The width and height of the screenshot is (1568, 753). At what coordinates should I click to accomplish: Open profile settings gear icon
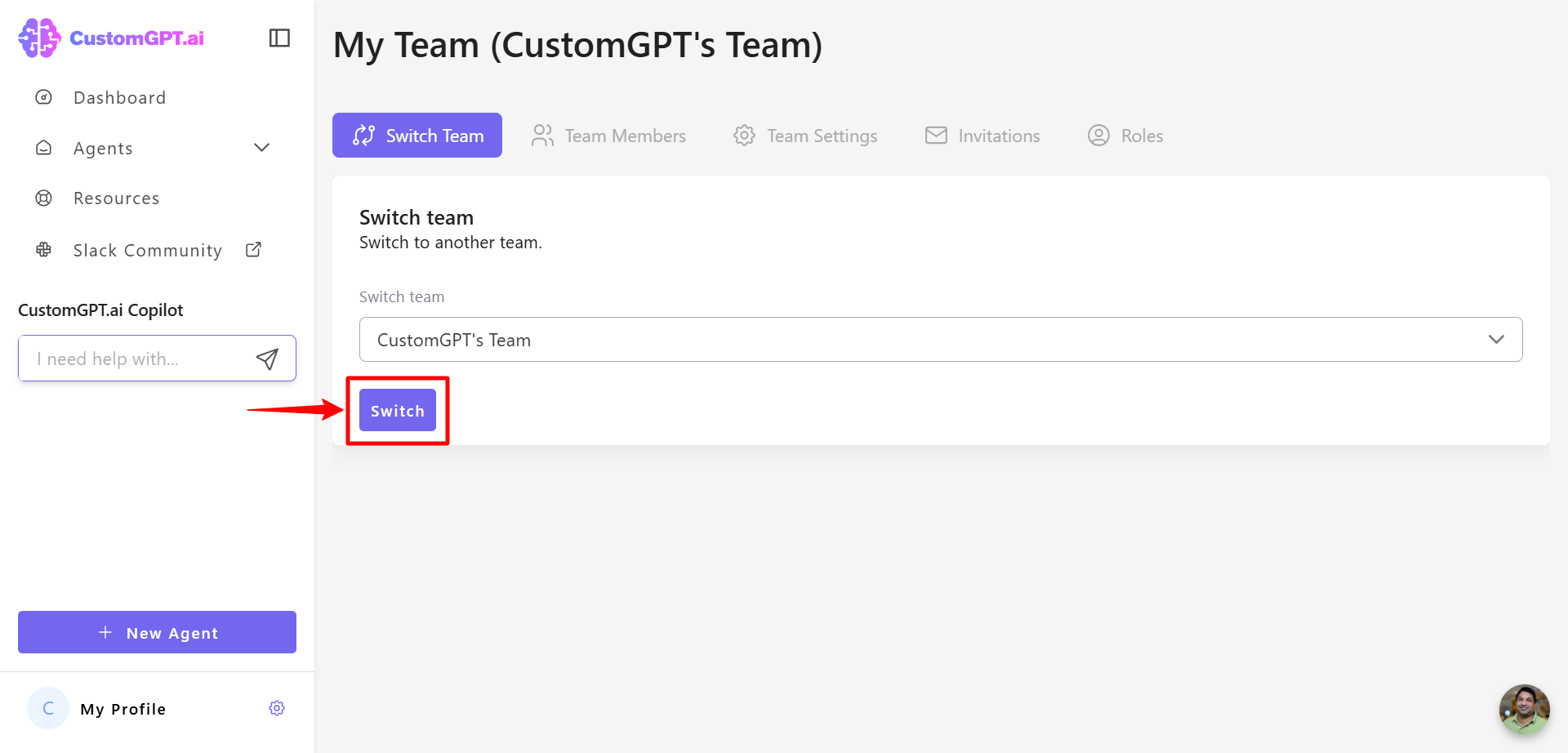pos(277,708)
